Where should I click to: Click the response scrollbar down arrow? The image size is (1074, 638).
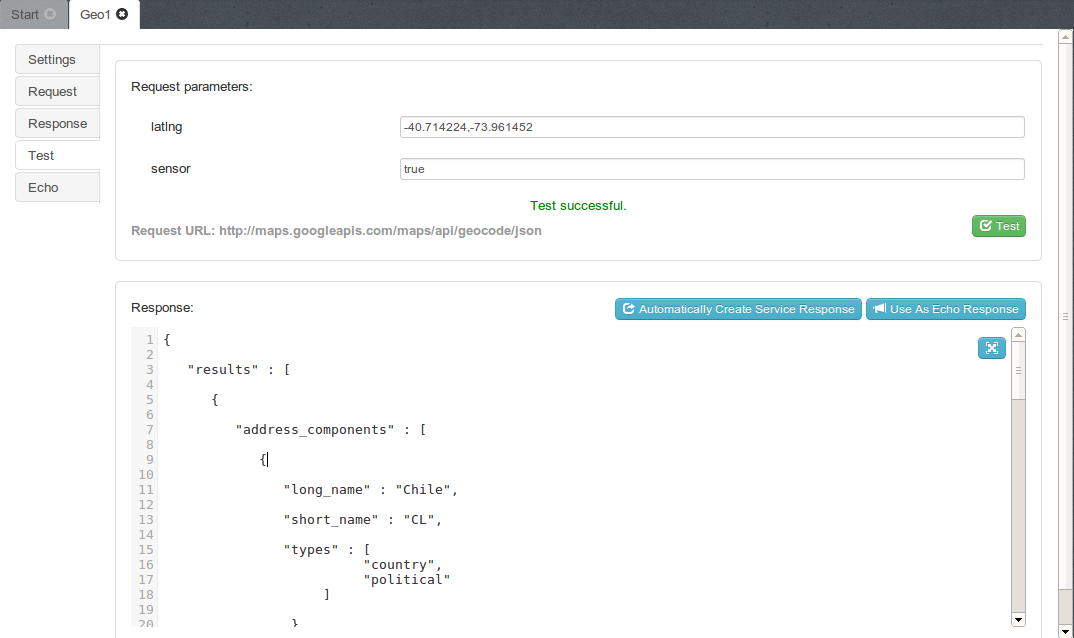(x=1018, y=619)
